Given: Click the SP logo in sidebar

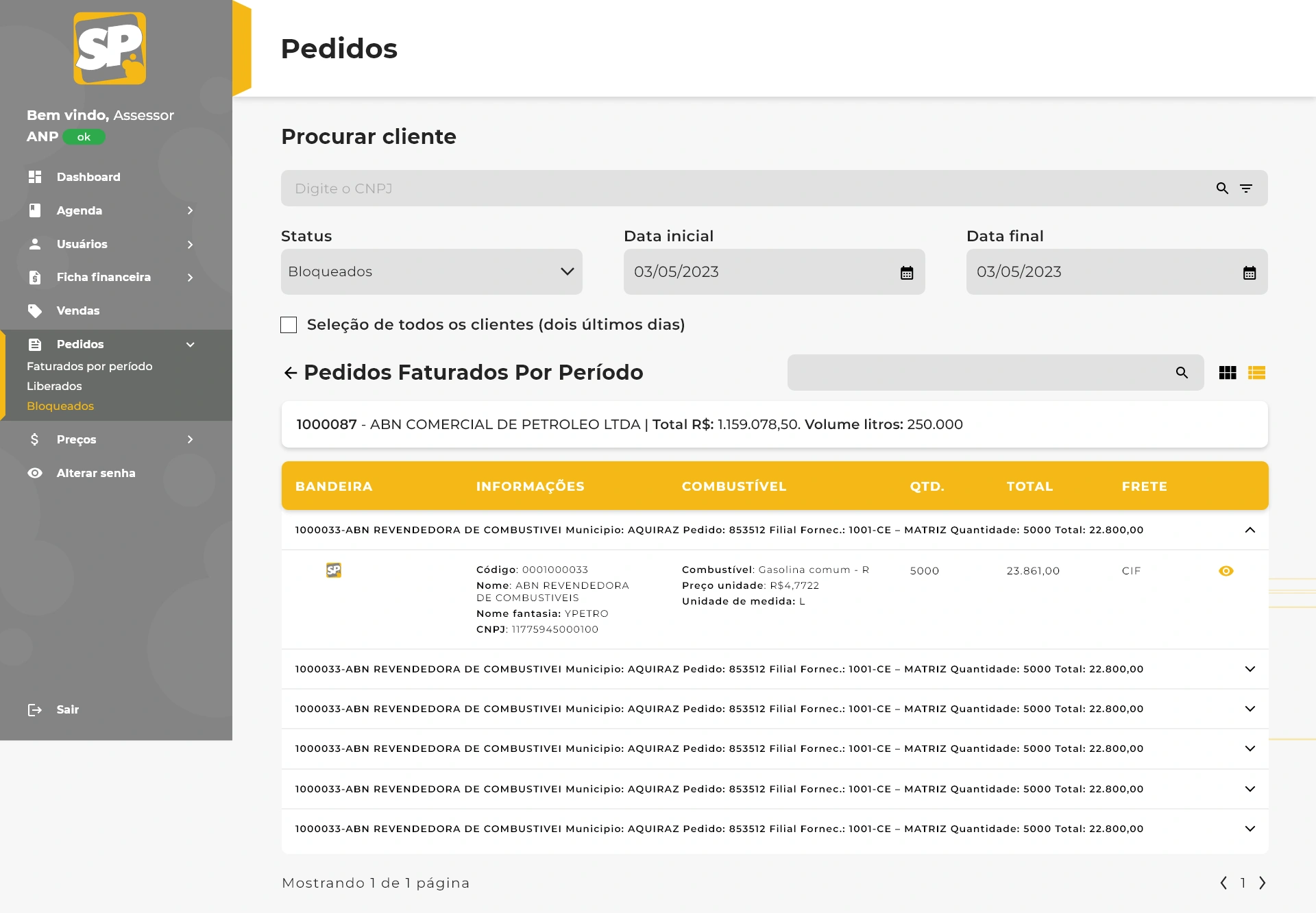Looking at the screenshot, I should [x=110, y=48].
